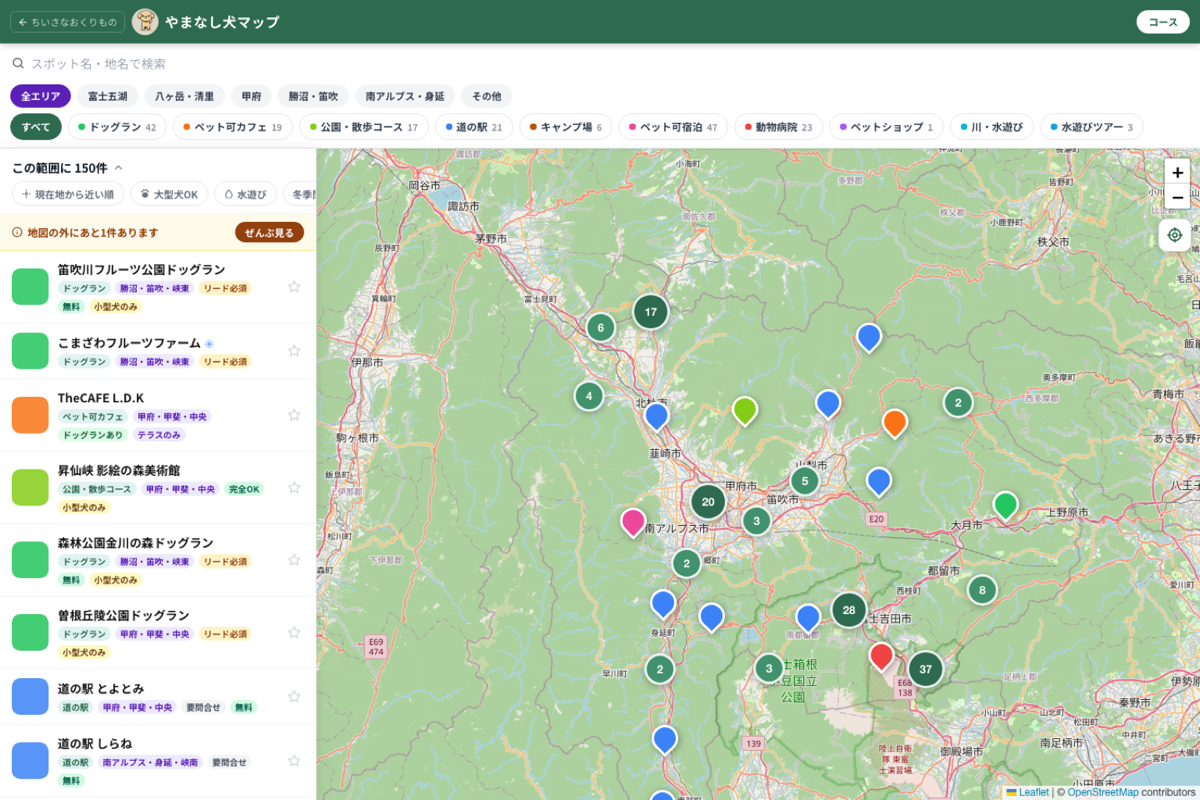
Task: Toggle the 水遊び filter chip
Action: tap(245, 194)
